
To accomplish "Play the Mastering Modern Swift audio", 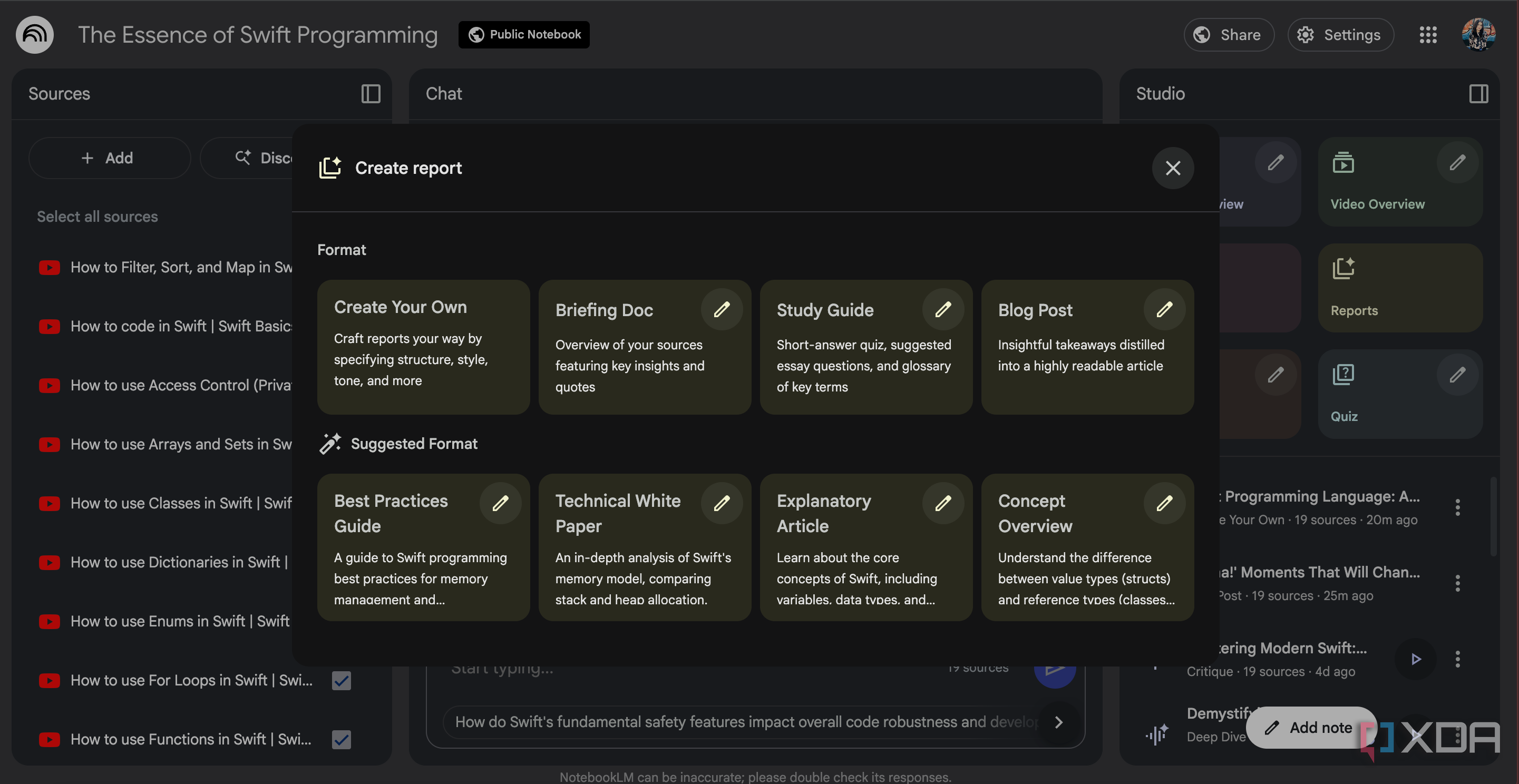I will coord(1415,659).
